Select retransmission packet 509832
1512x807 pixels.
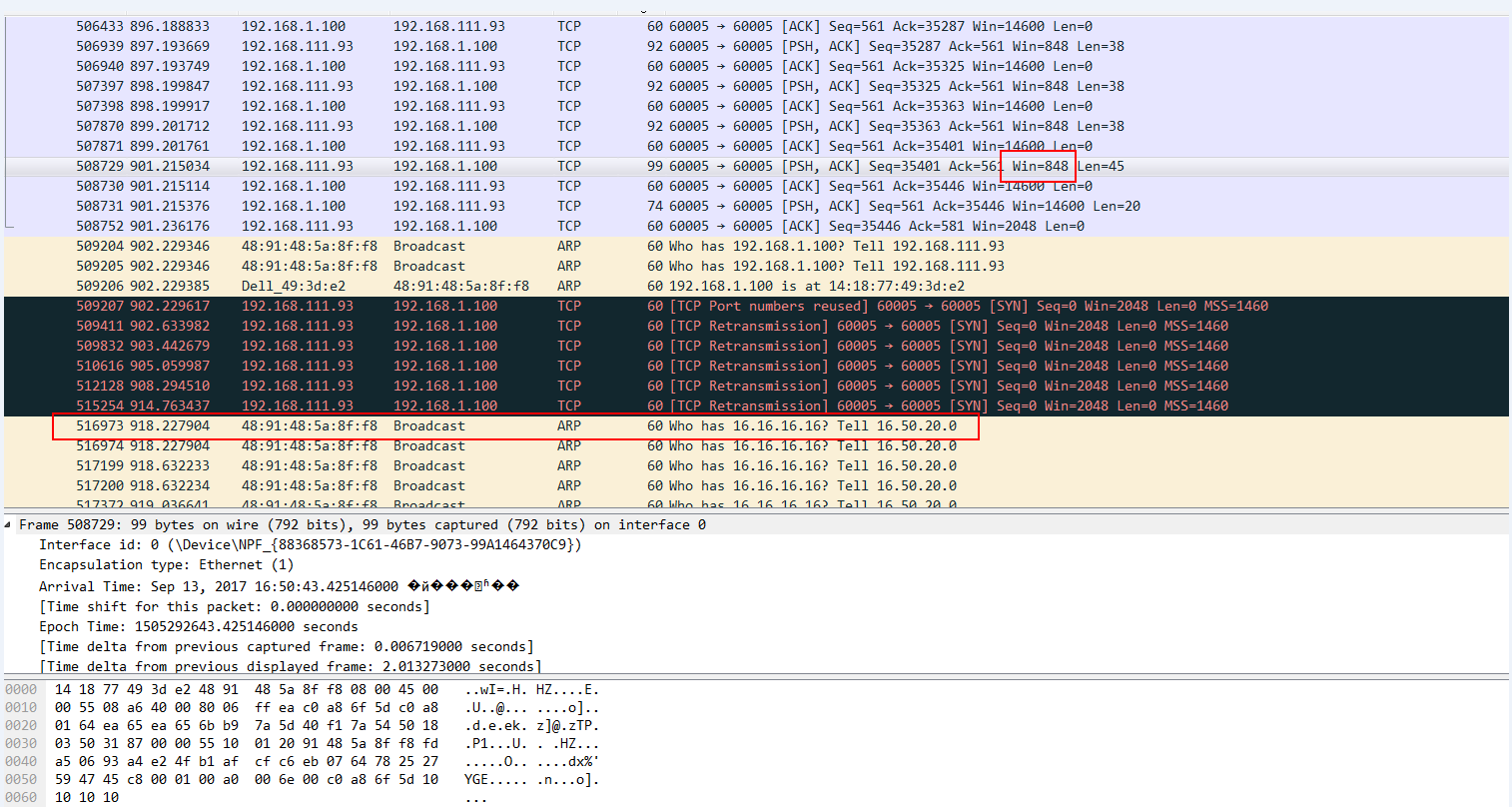[x=756, y=346]
